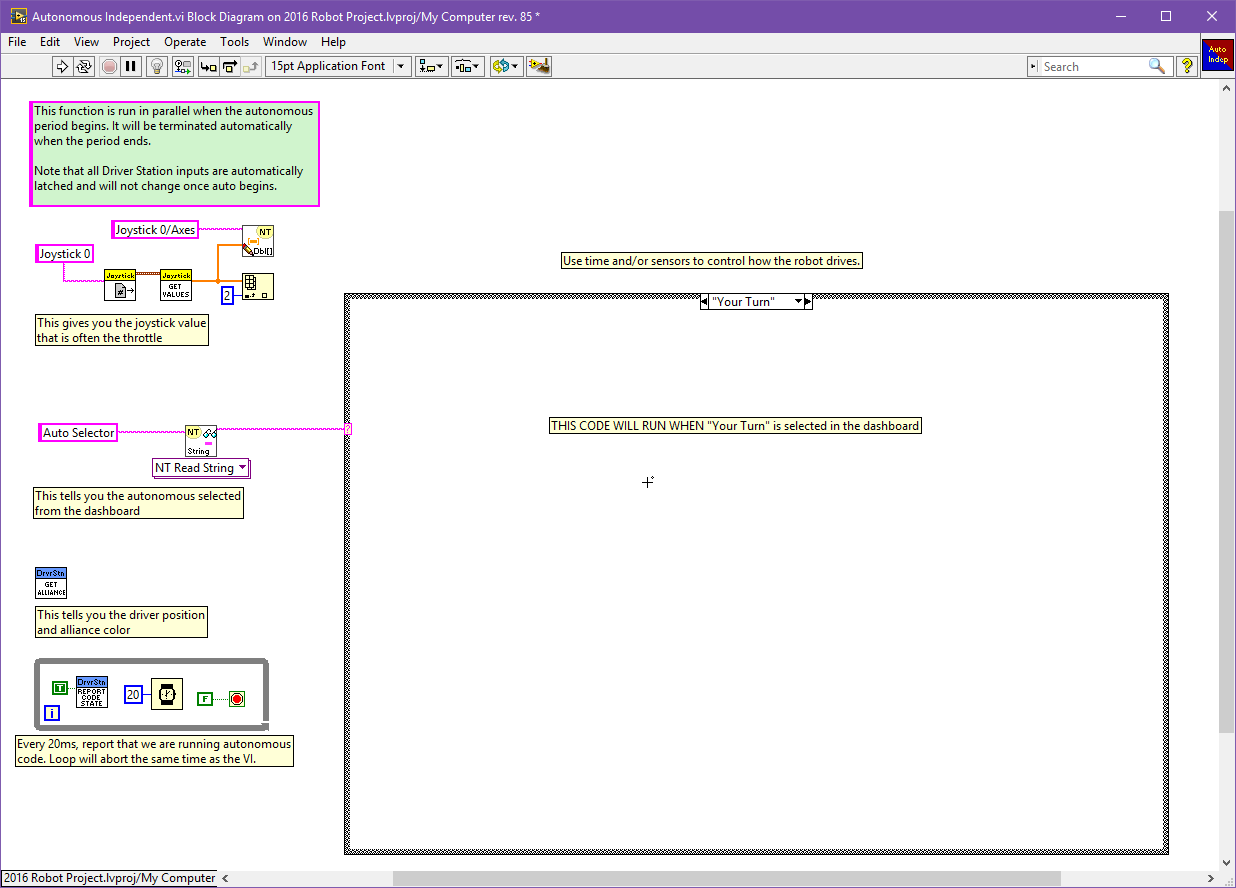The width and height of the screenshot is (1236, 888).
Task: Click the DrvrStn Get Alliance node
Action: pos(51,583)
